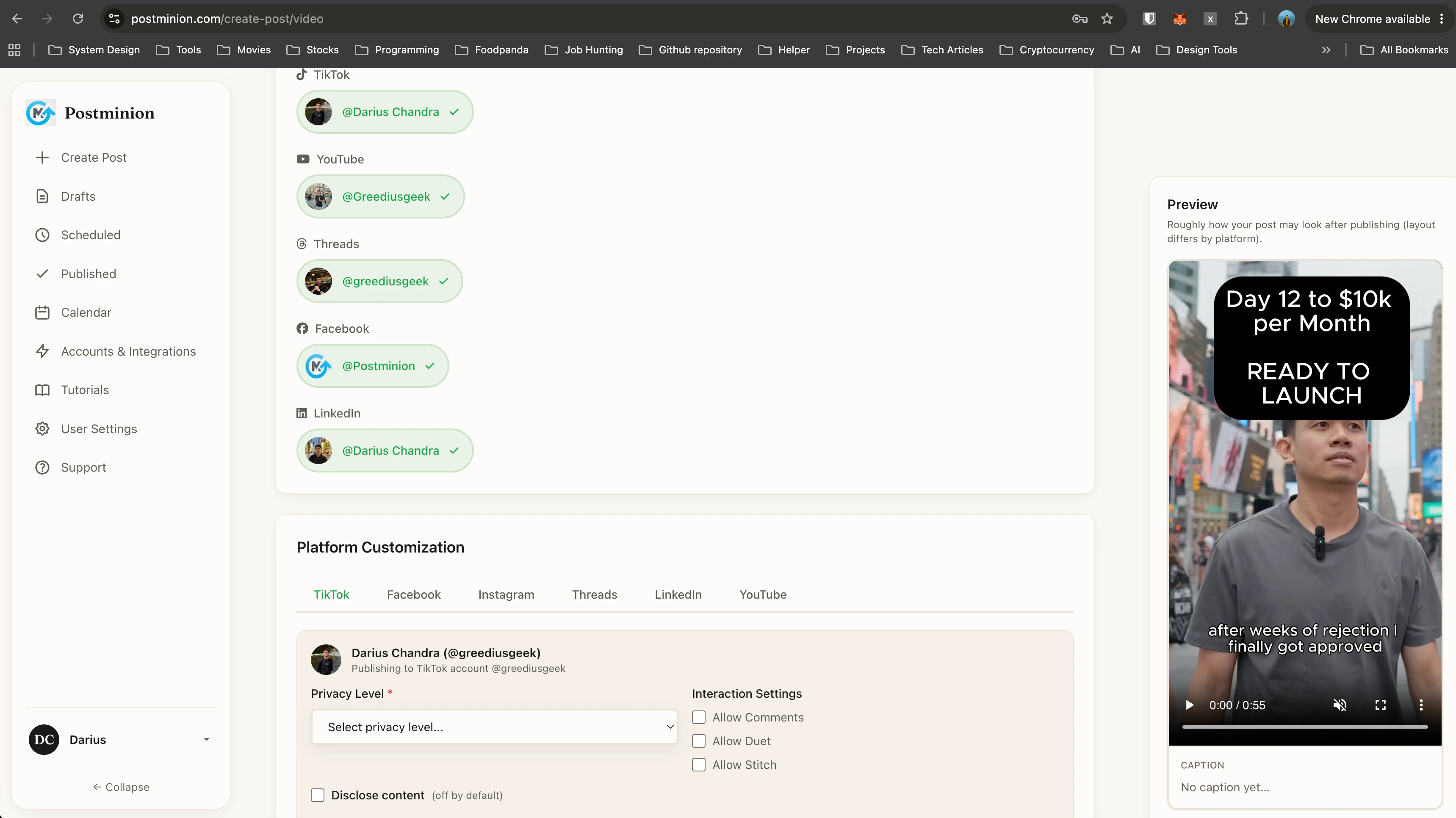Enable the Allow Duet checkbox
Screen dimensions: 1456x818
pyautogui.click(x=699, y=741)
